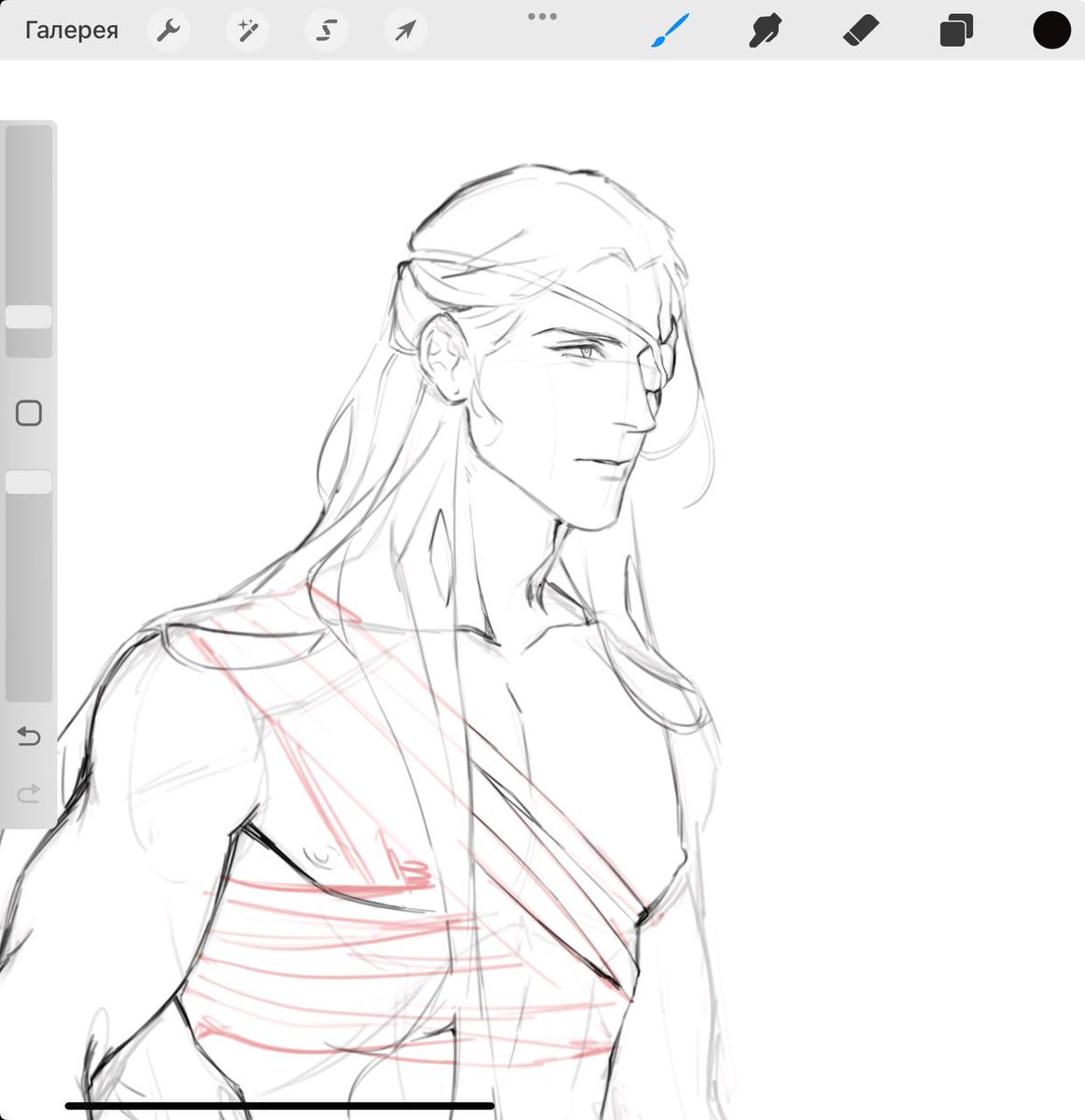Open the Layers panel
The width and height of the screenshot is (1085, 1120).
(956, 31)
